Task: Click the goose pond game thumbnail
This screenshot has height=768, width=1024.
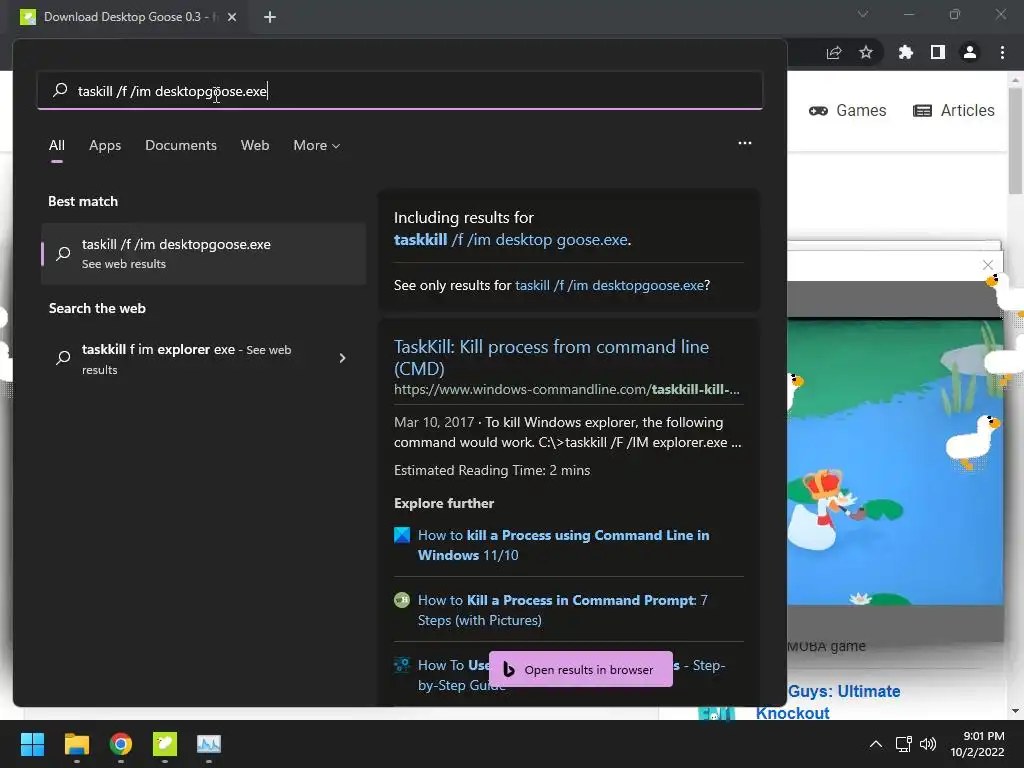Action: (x=895, y=462)
